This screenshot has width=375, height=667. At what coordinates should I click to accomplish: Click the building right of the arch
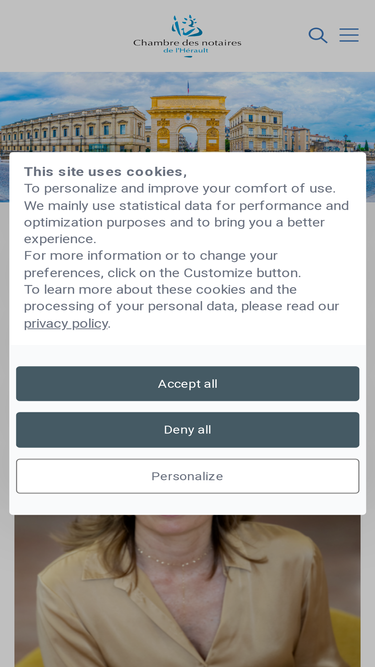click(256, 128)
